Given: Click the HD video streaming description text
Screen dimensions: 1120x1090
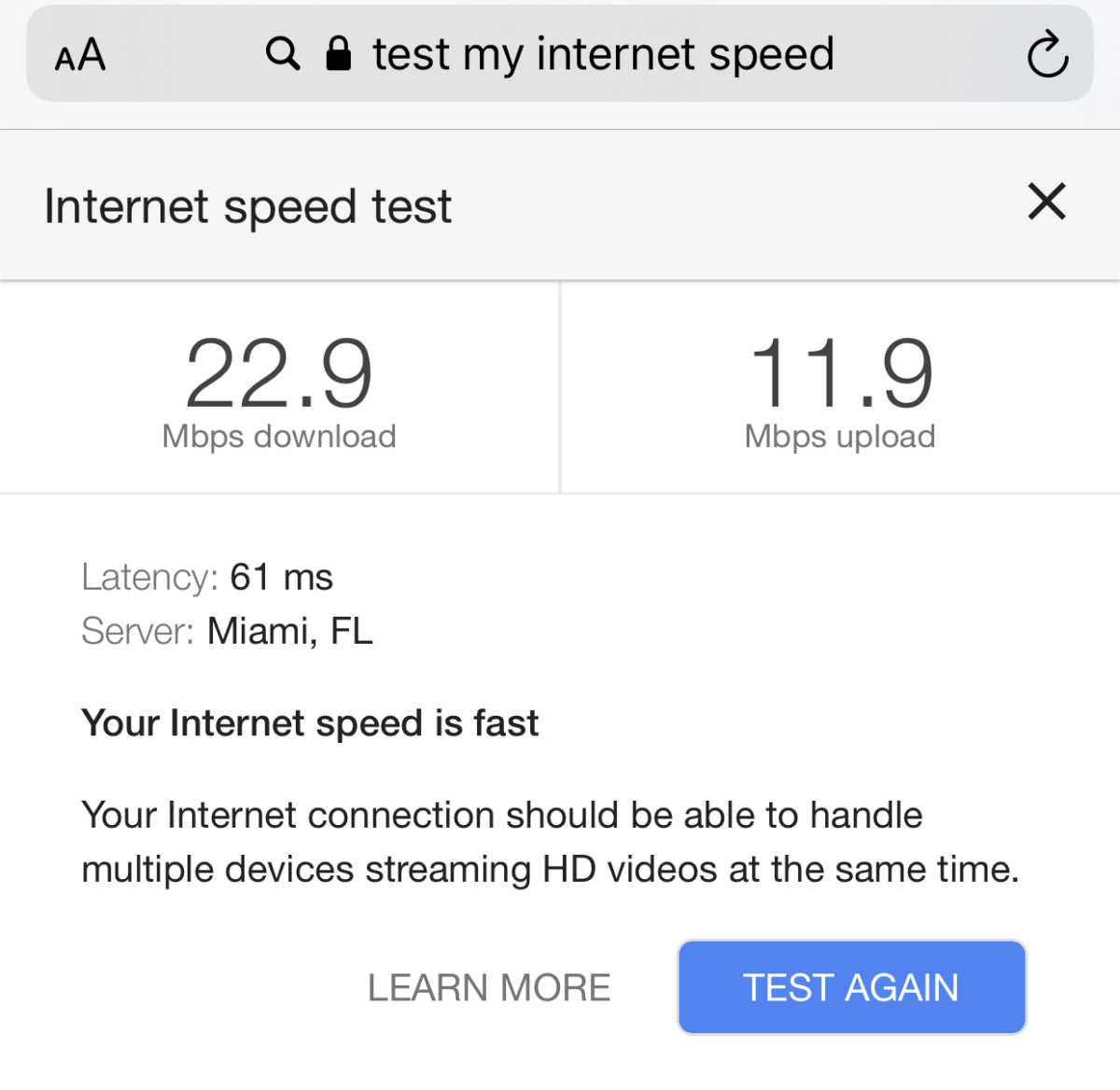Looking at the screenshot, I should coord(550,842).
